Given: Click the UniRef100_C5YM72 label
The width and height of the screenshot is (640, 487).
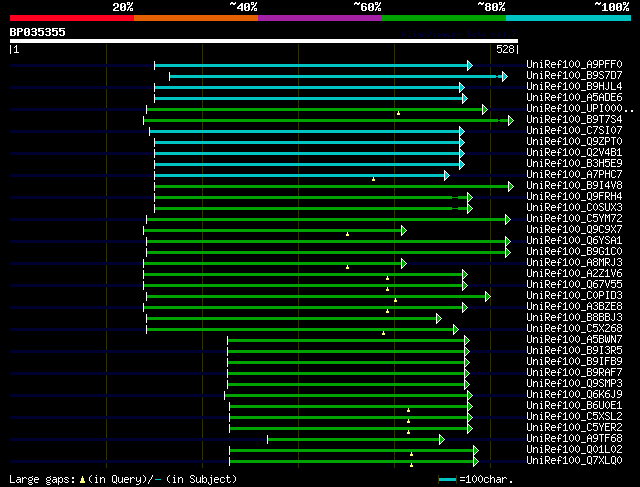Looking at the screenshot, I should [x=574, y=219].
